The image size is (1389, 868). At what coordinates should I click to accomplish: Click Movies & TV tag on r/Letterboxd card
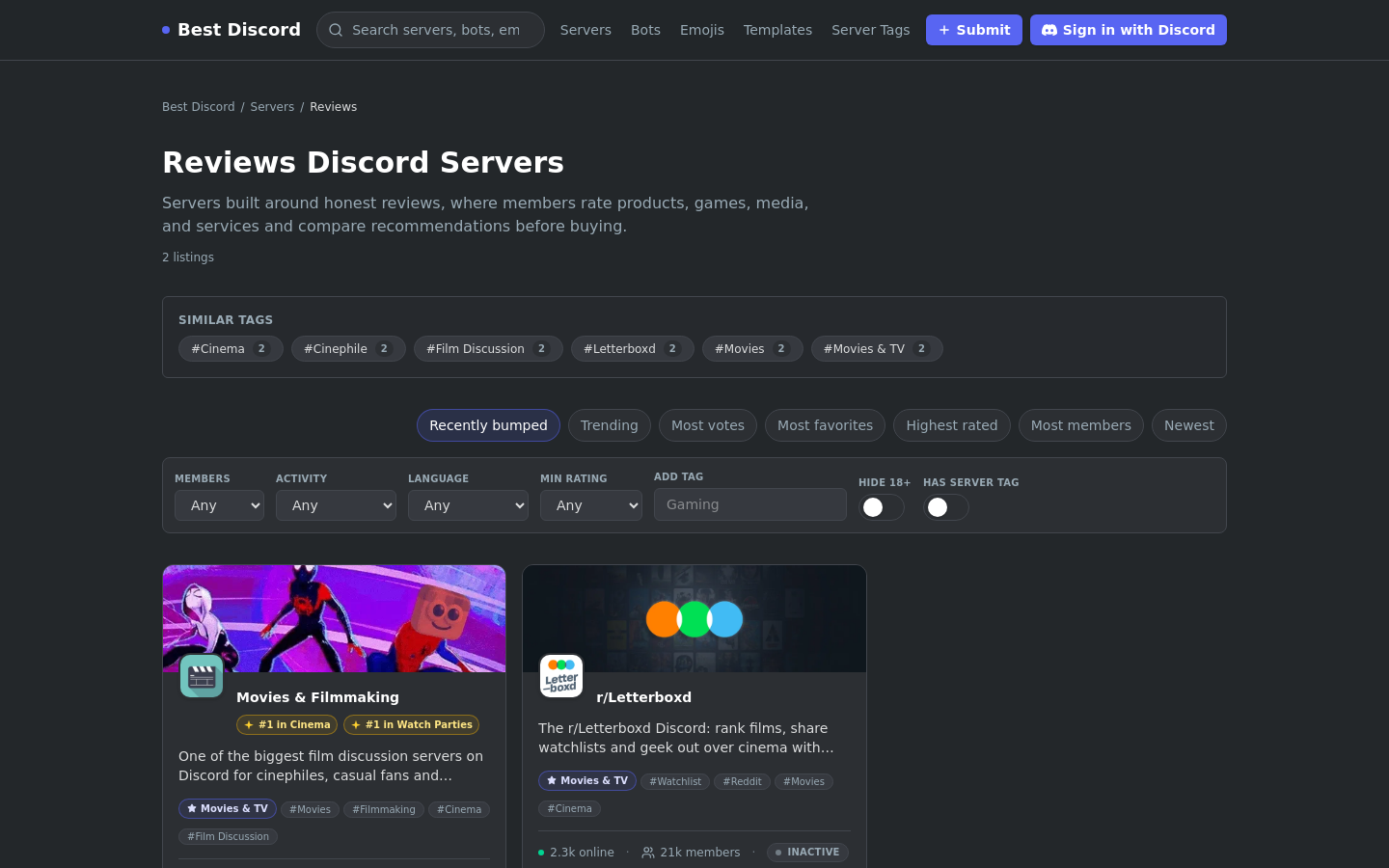[587, 780]
